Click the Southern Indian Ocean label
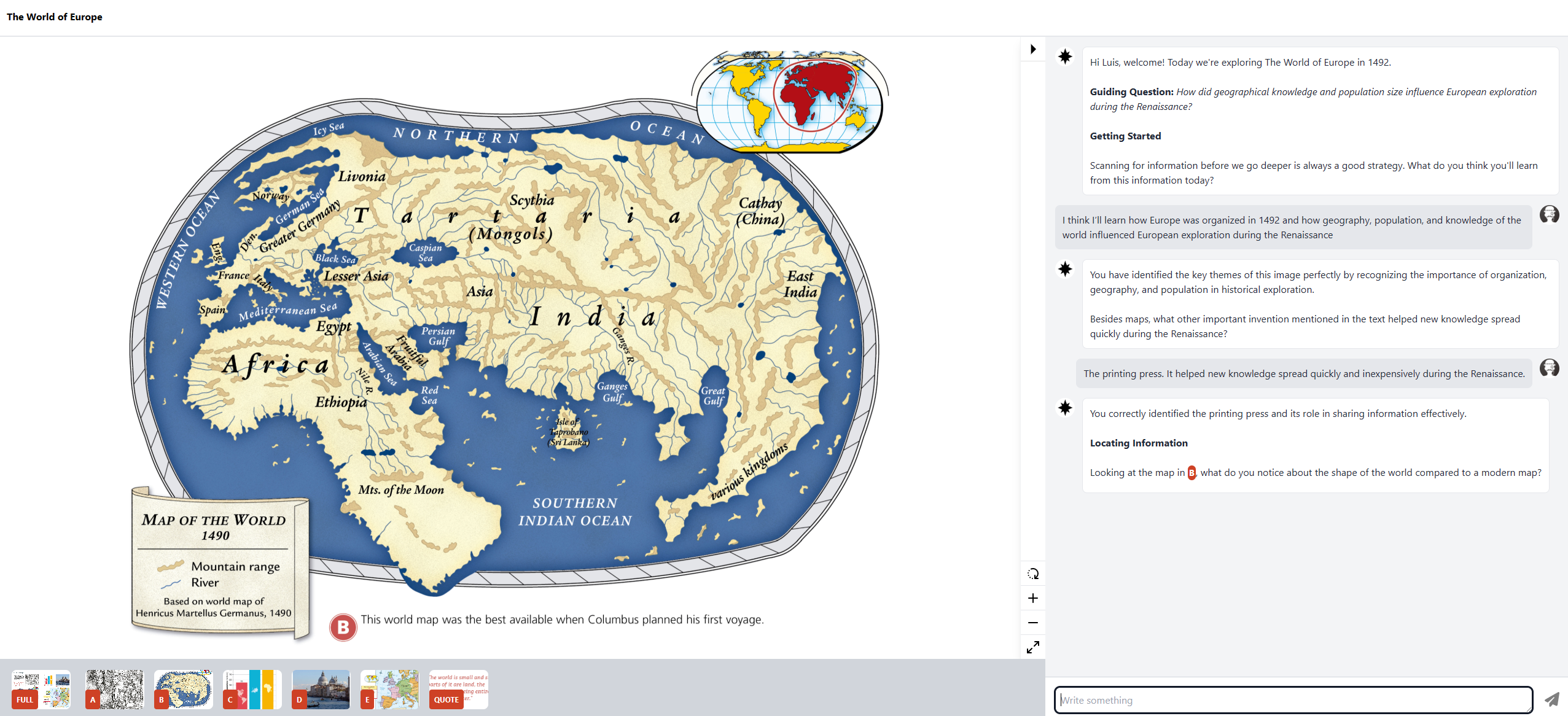 click(x=575, y=512)
